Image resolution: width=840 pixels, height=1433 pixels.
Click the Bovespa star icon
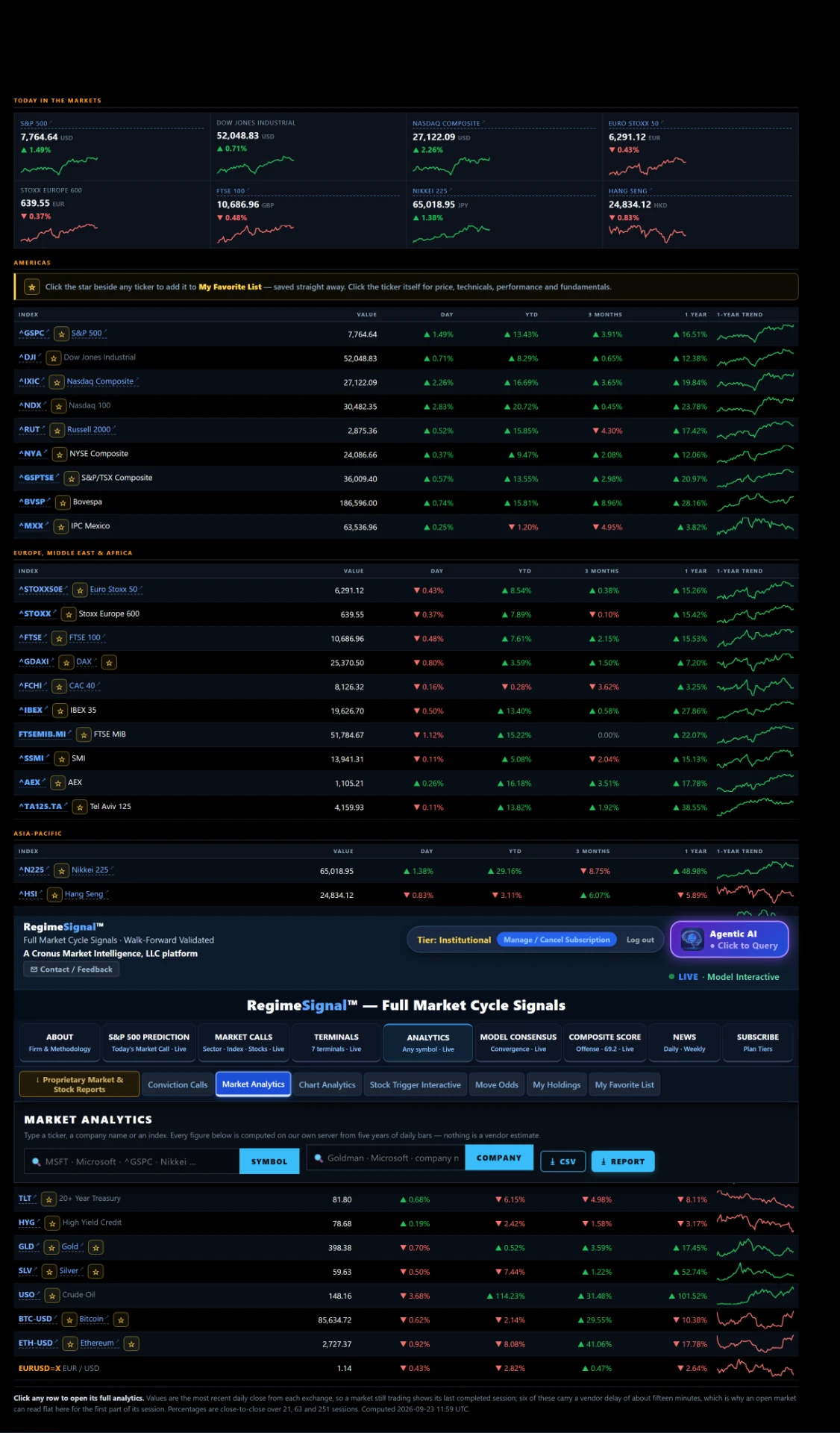pyautogui.click(x=63, y=503)
